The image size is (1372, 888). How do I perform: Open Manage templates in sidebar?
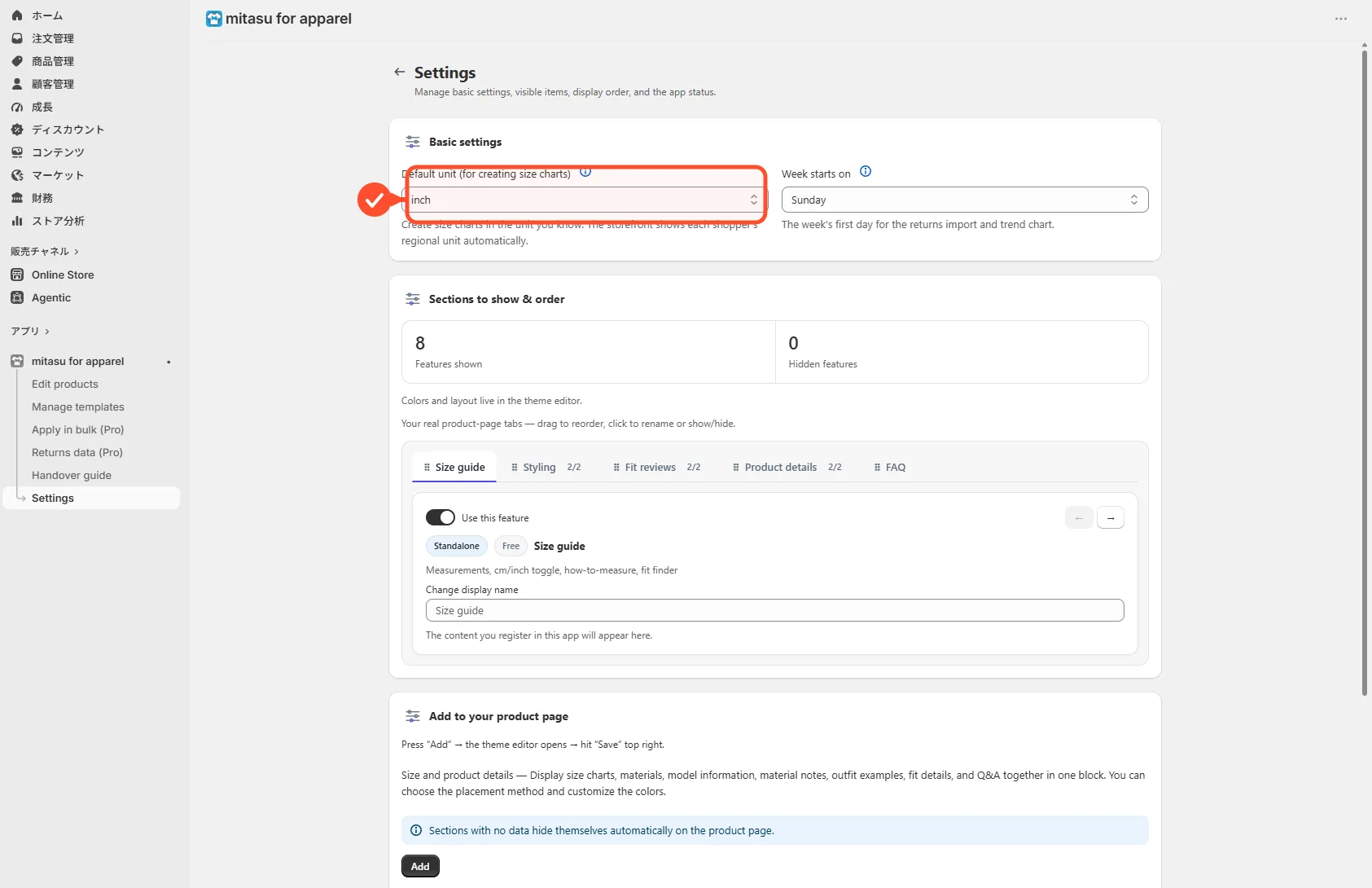coord(78,407)
